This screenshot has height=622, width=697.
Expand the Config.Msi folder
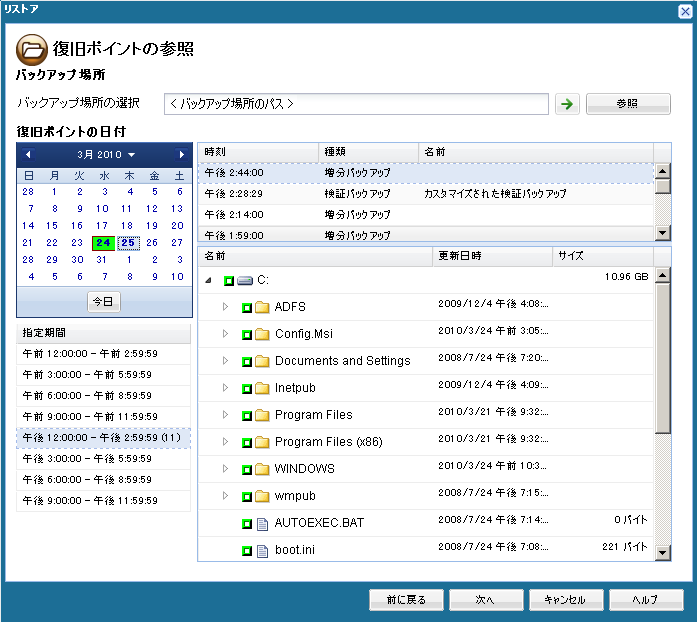pyautogui.click(x=225, y=333)
